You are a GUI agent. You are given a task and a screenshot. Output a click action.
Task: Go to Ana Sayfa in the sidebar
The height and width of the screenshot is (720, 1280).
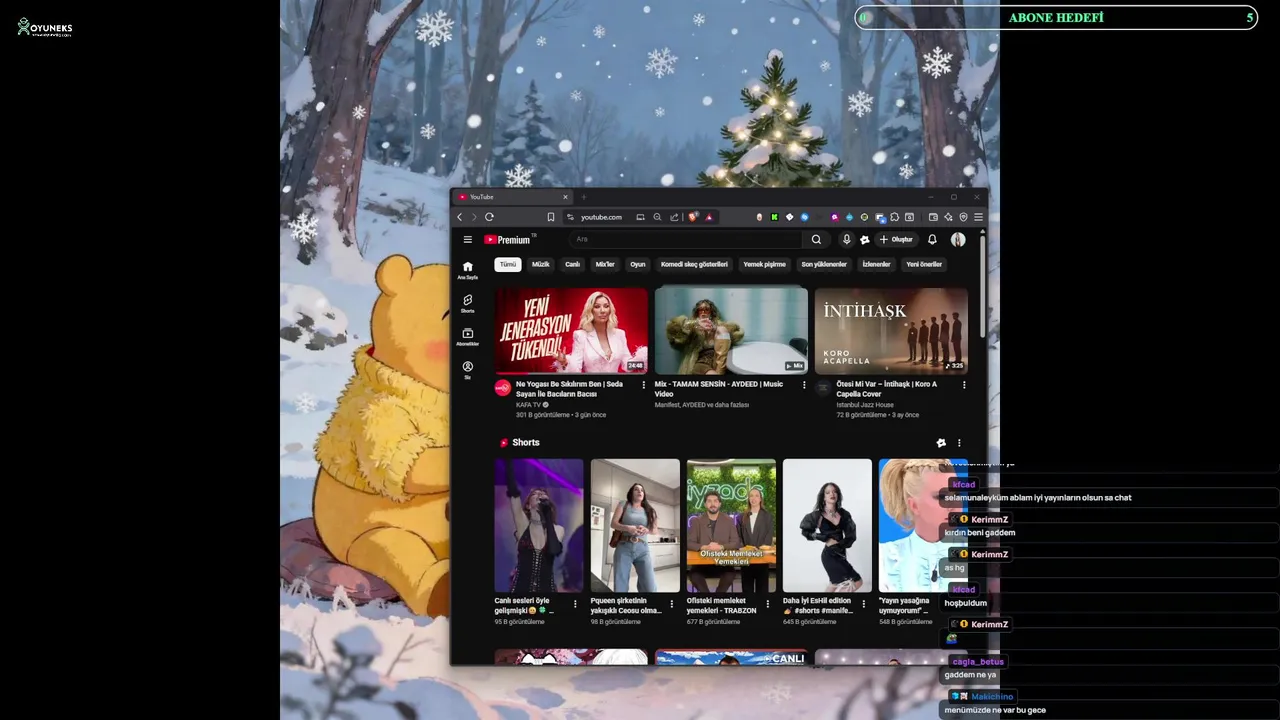pyautogui.click(x=467, y=270)
